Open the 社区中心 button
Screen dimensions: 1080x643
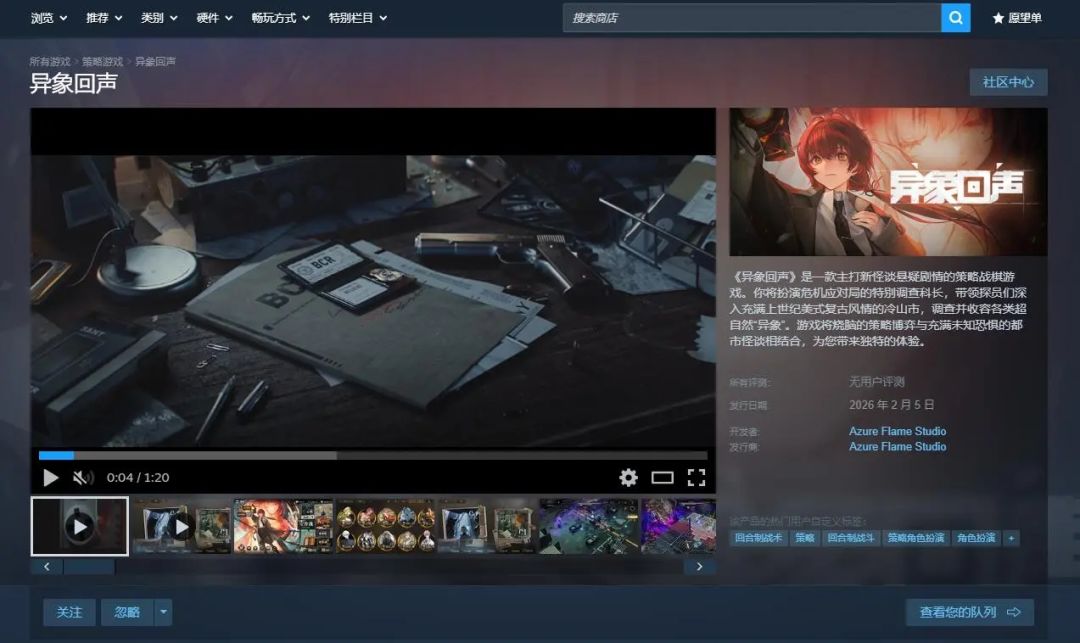(1008, 82)
